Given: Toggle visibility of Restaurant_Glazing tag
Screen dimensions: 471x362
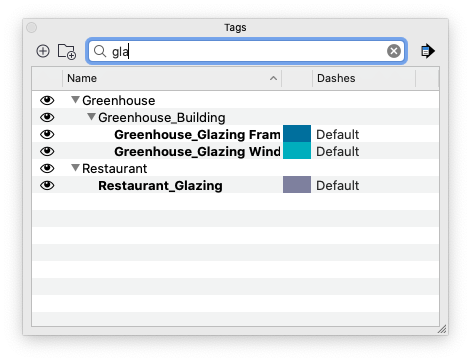Looking at the screenshot, I should click(47, 185).
